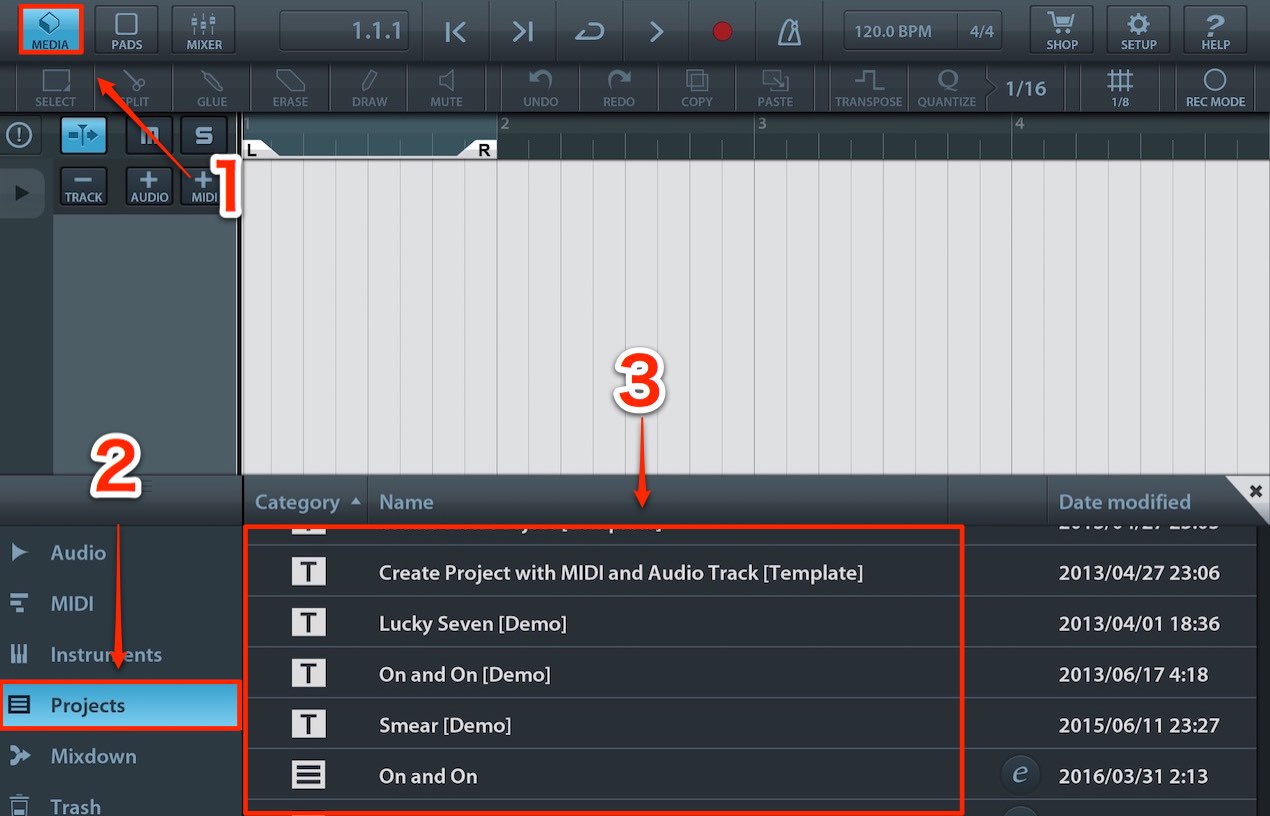Apply QUANTIZE
The image size is (1270, 816).
click(946, 88)
